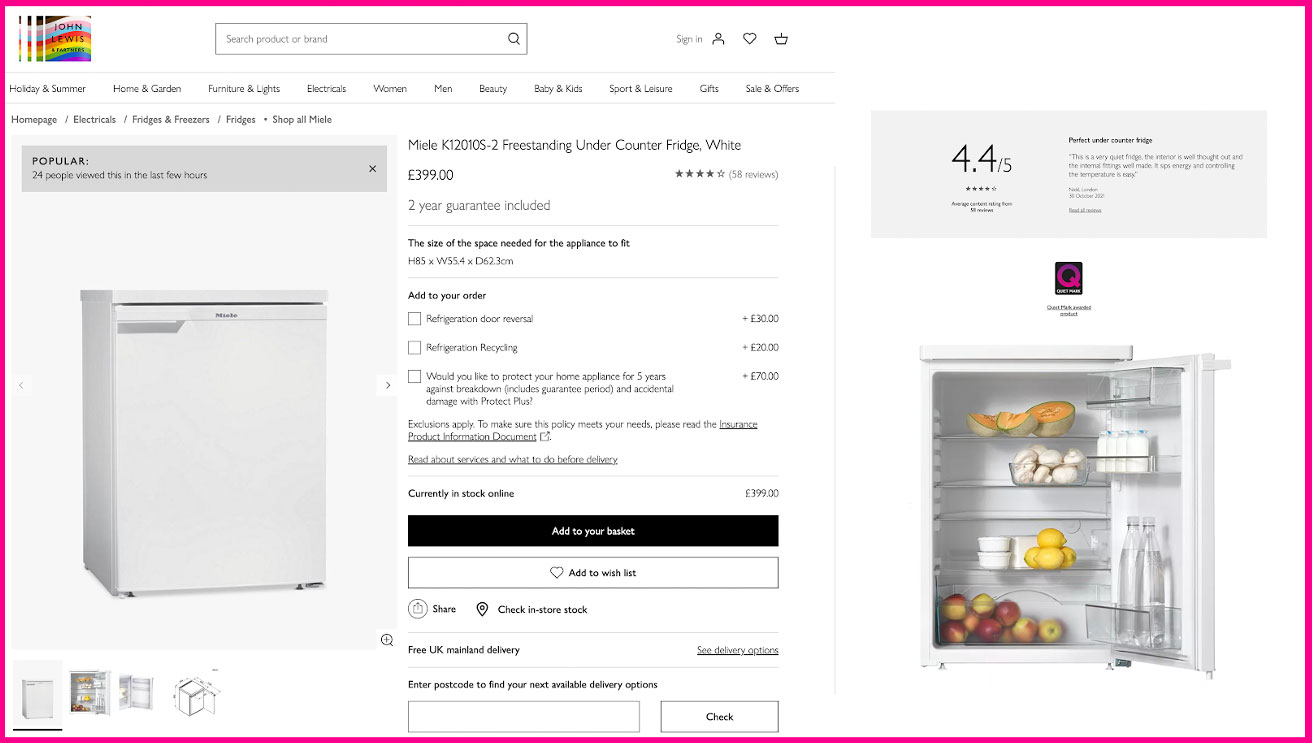The height and width of the screenshot is (743, 1312).
Task: Dismiss the Popular notification with the X
Action: tap(373, 168)
